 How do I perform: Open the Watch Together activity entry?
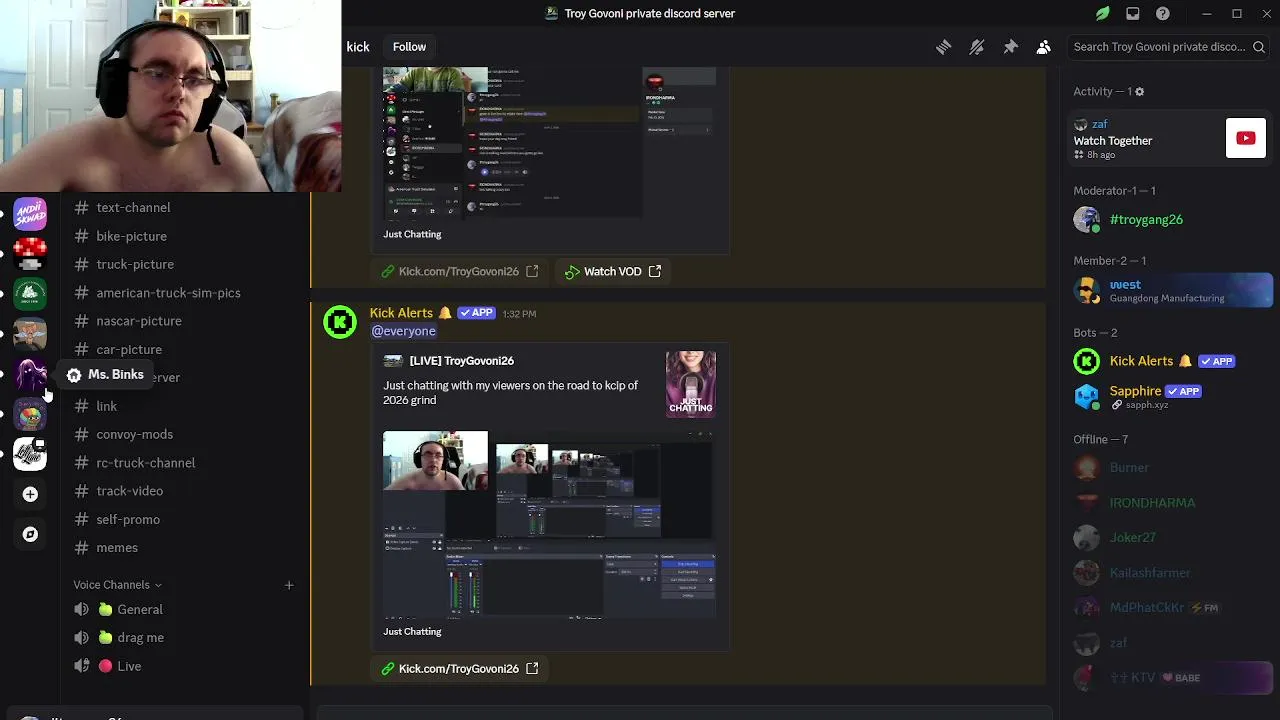coord(1169,138)
